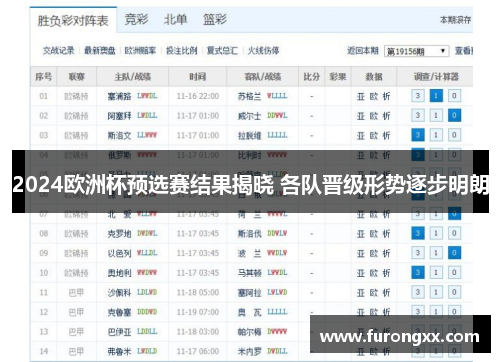Viewport: 500px width, 362px height.
Task: Click away team 拉脱维 in row 03
Action: (x=249, y=136)
